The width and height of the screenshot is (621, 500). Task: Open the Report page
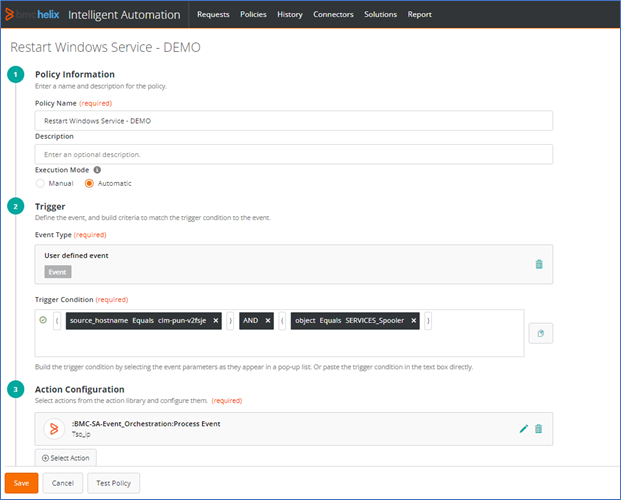pyautogui.click(x=419, y=14)
